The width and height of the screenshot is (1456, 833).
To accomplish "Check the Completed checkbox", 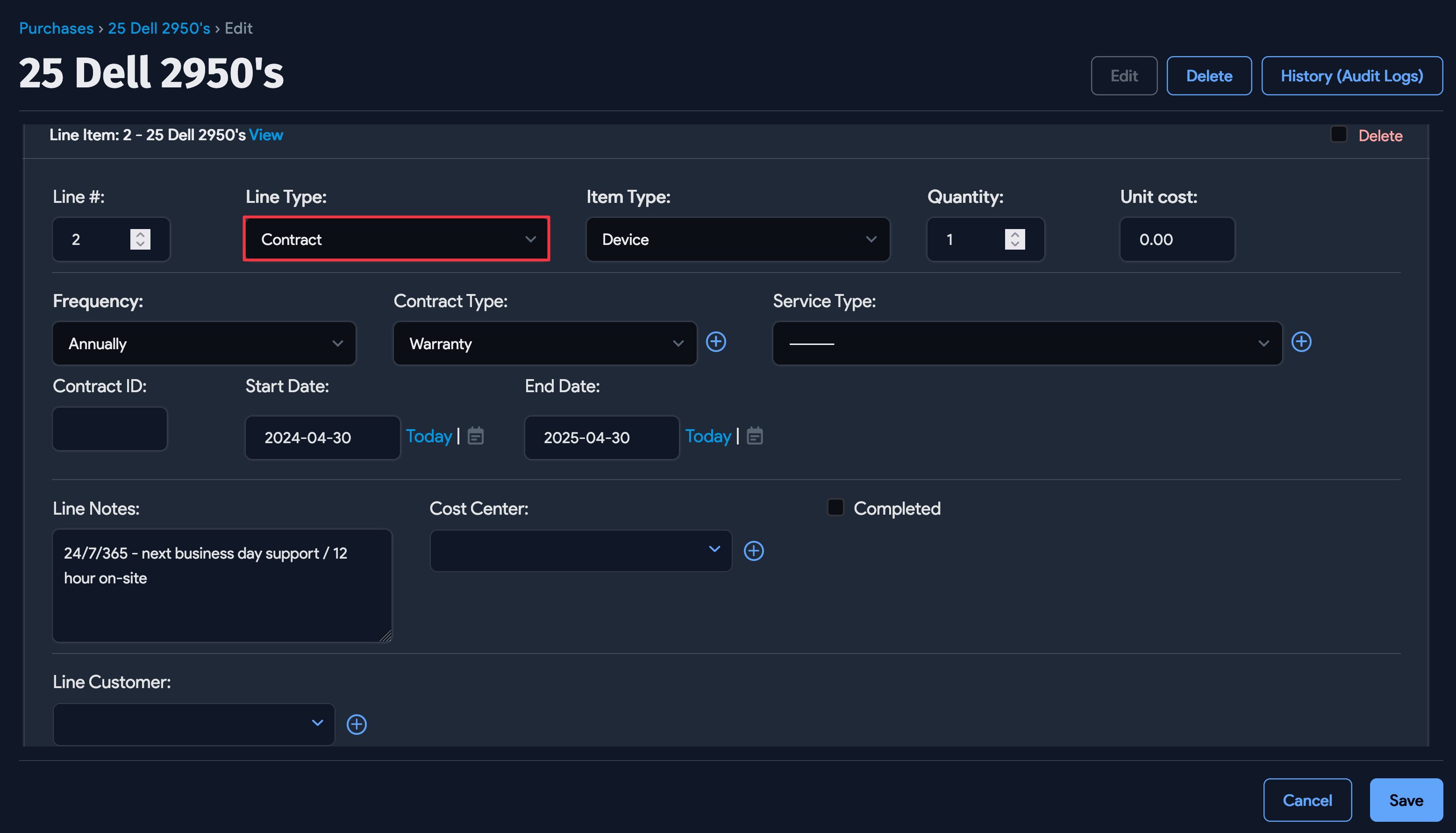I will (835, 508).
